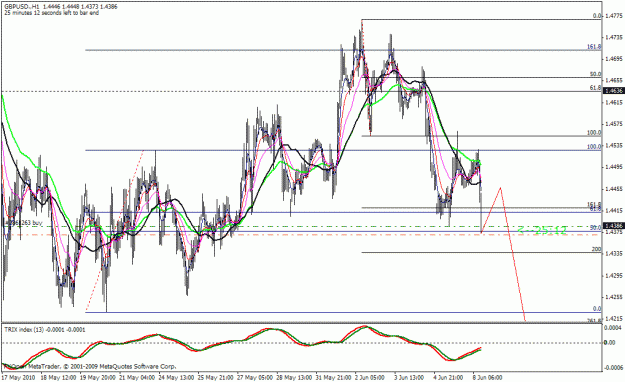Click the '19 May 20:00' time label
Image resolution: width=625 pixels, height=382 pixels.
tap(97, 377)
